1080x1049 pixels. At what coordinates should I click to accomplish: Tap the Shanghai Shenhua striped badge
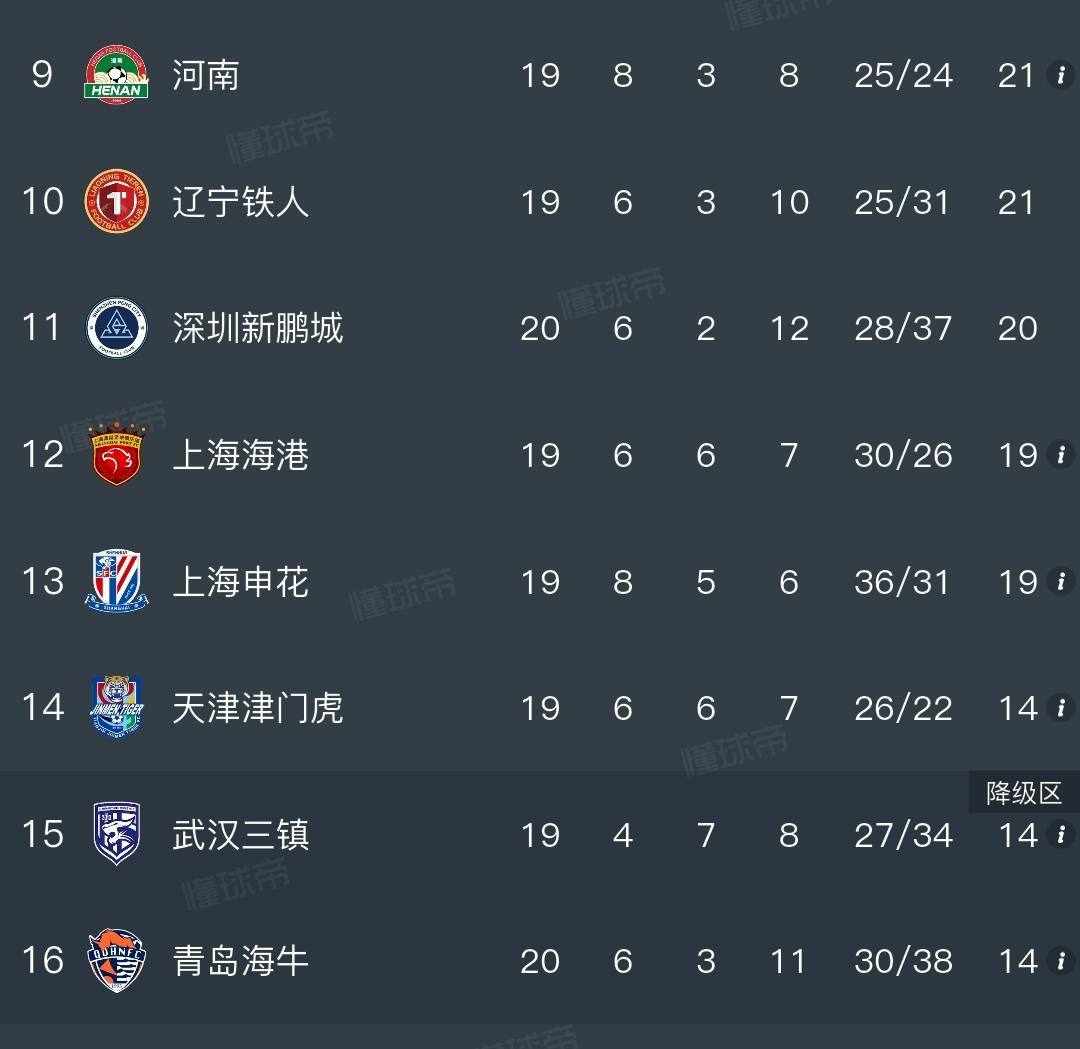[116, 581]
